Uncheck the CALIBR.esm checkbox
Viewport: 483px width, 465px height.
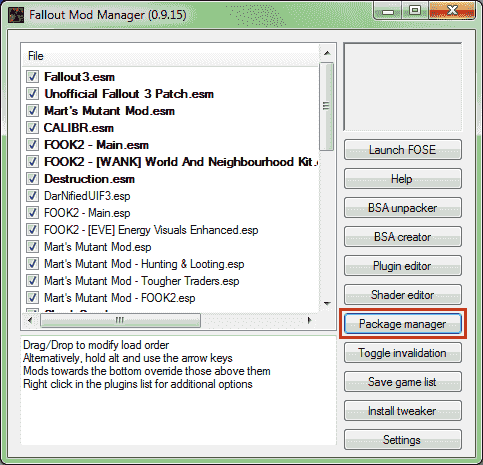(32, 128)
